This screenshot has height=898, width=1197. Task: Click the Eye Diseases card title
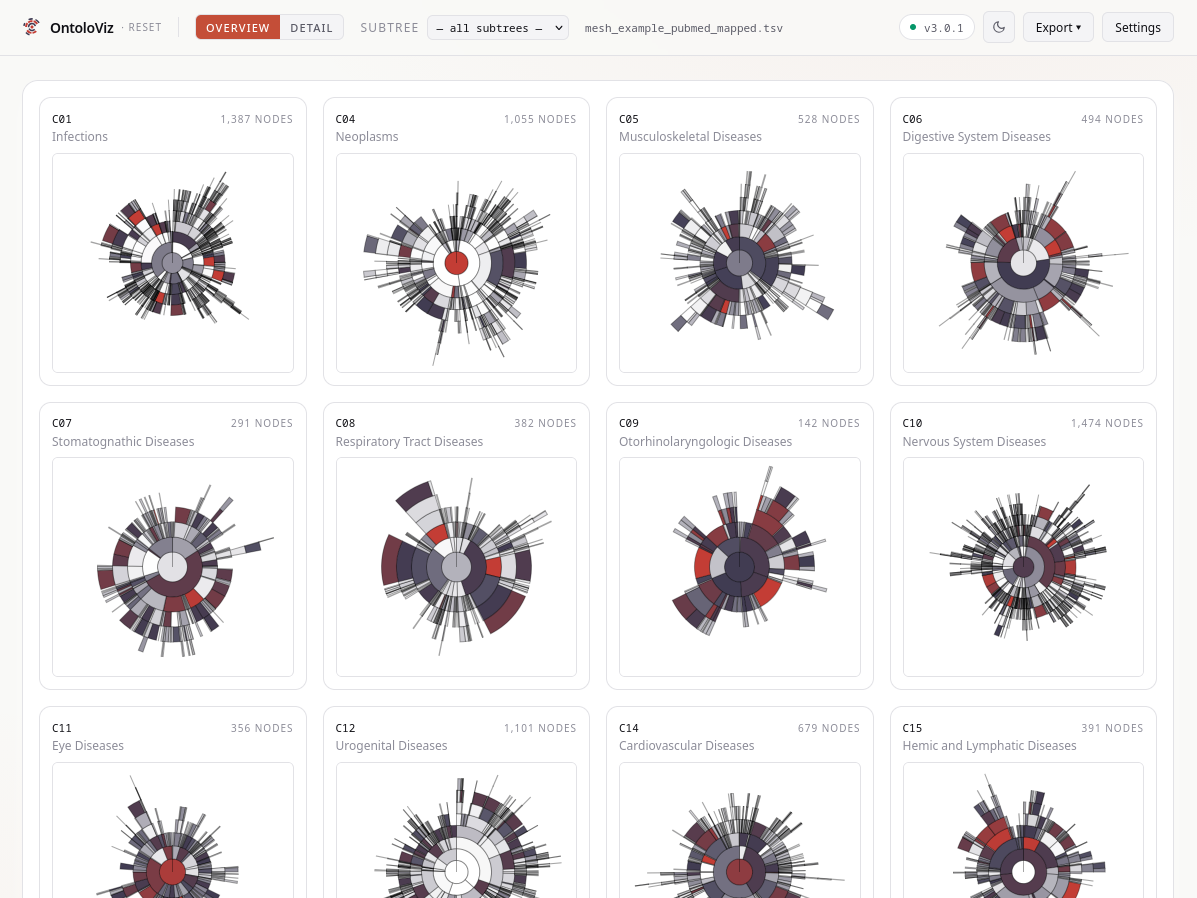(88, 746)
